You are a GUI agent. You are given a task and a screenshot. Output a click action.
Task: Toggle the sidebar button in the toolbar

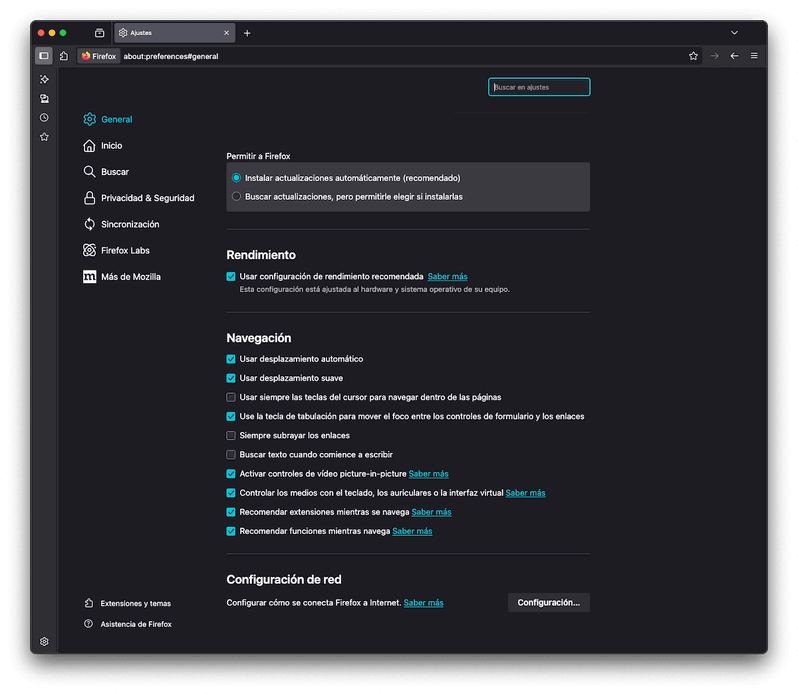pos(44,56)
